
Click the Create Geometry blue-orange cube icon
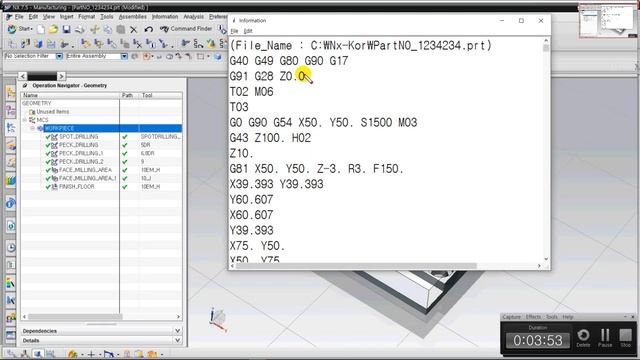point(38,44)
